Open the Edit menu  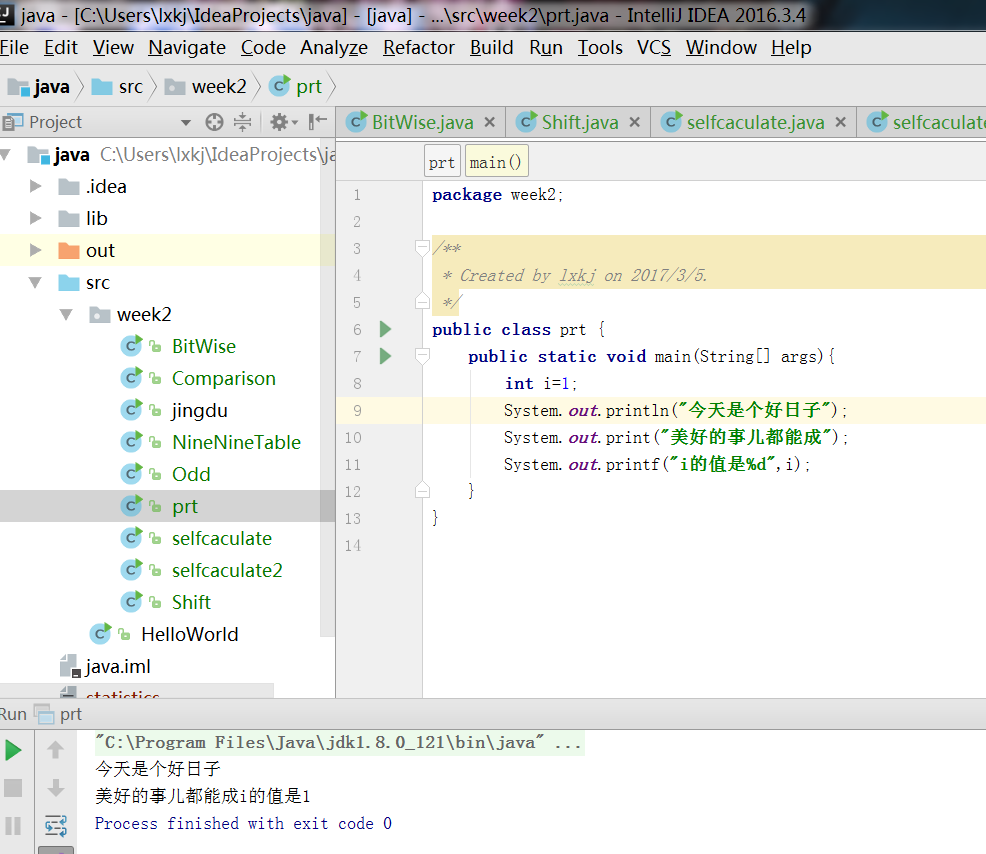pyautogui.click(x=61, y=48)
